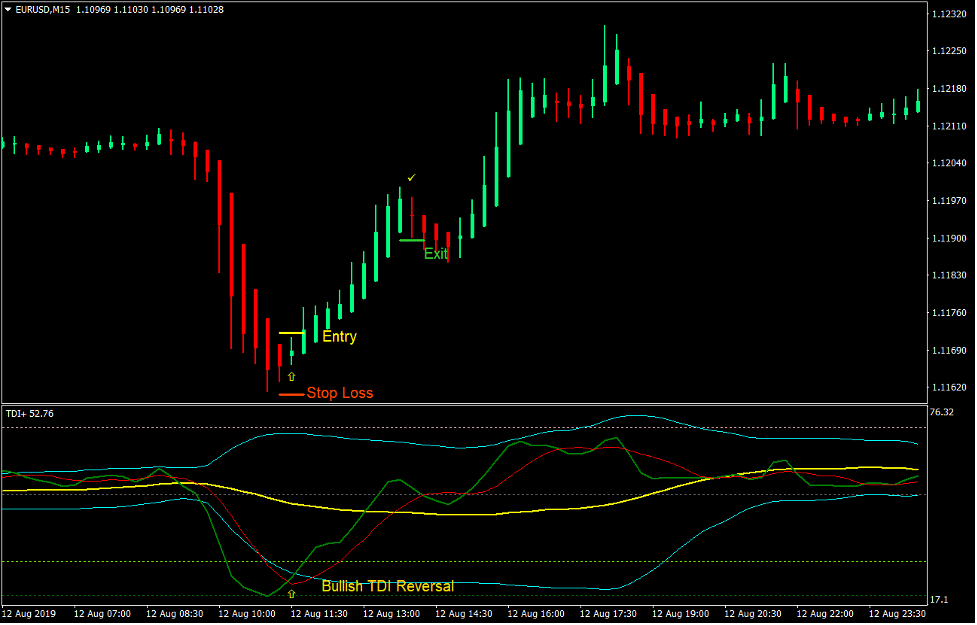
Task: Click the 'Exit' text label
Action: [x=436, y=254]
